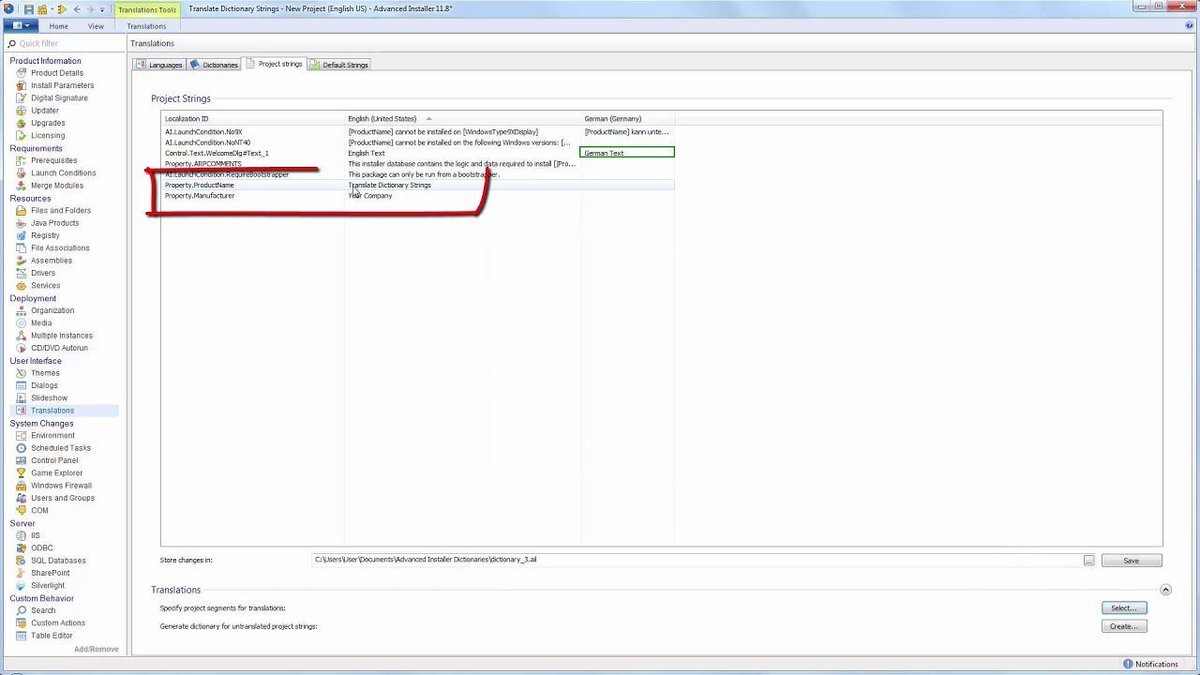Select Multiple Instances in sidebar
Image resolution: width=1200 pixels, height=675 pixels.
pyautogui.click(x=62, y=336)
